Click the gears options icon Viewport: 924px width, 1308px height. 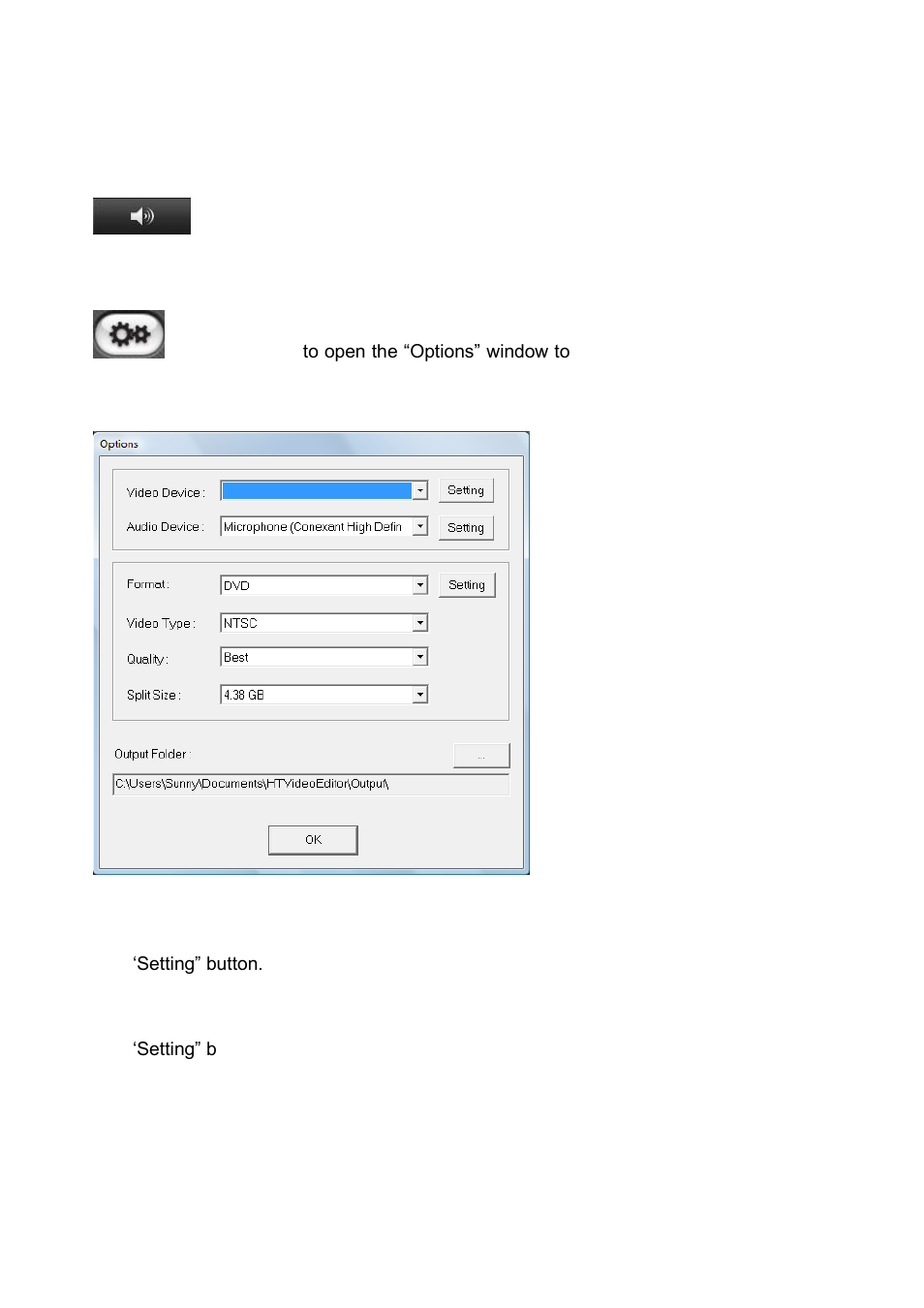pyautogui.click(x=129, y=334)
